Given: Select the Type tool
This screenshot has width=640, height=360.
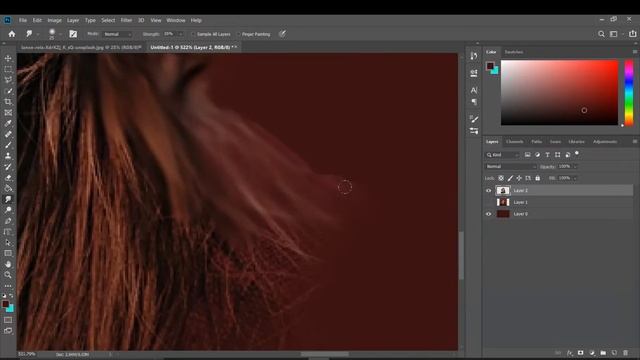Looking at the screenshot, I should [x=8, y=232].
